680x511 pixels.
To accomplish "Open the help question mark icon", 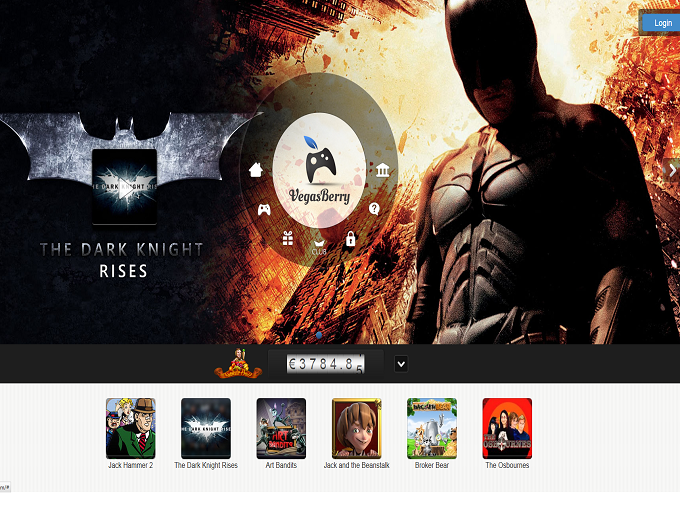I will (374, 209).
